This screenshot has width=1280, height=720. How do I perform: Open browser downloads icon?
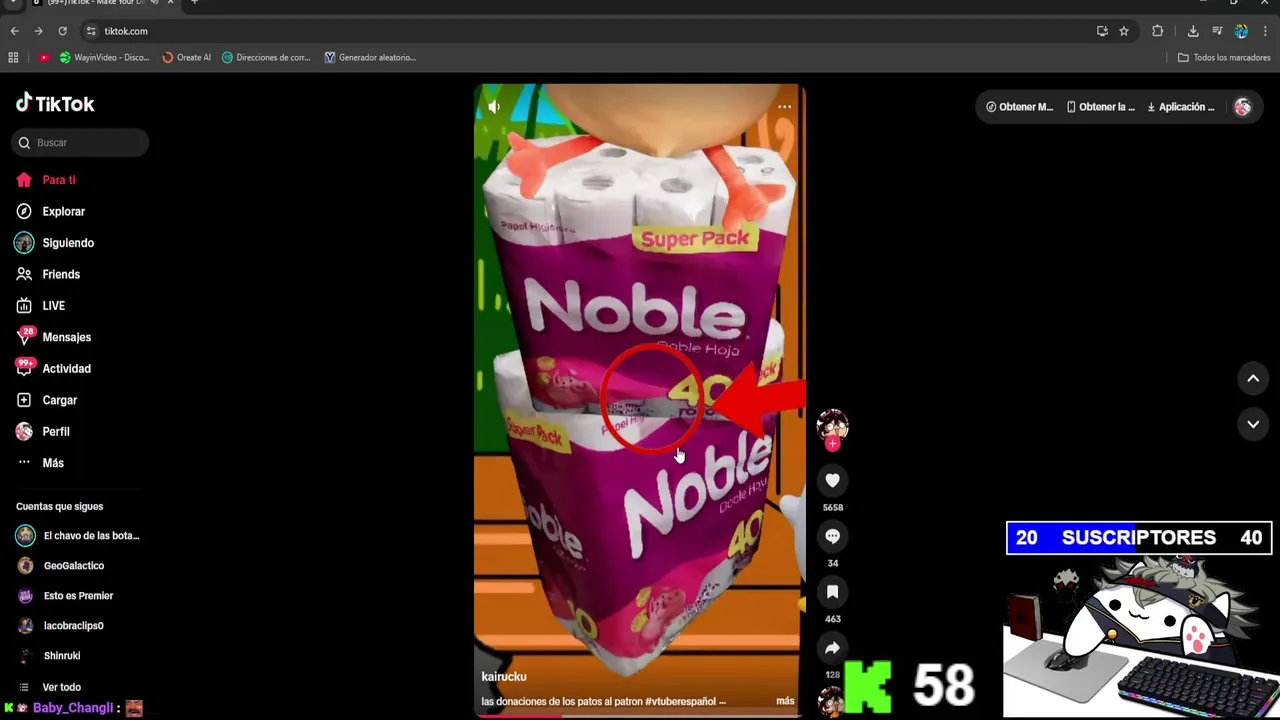(x=1193, y=31)
